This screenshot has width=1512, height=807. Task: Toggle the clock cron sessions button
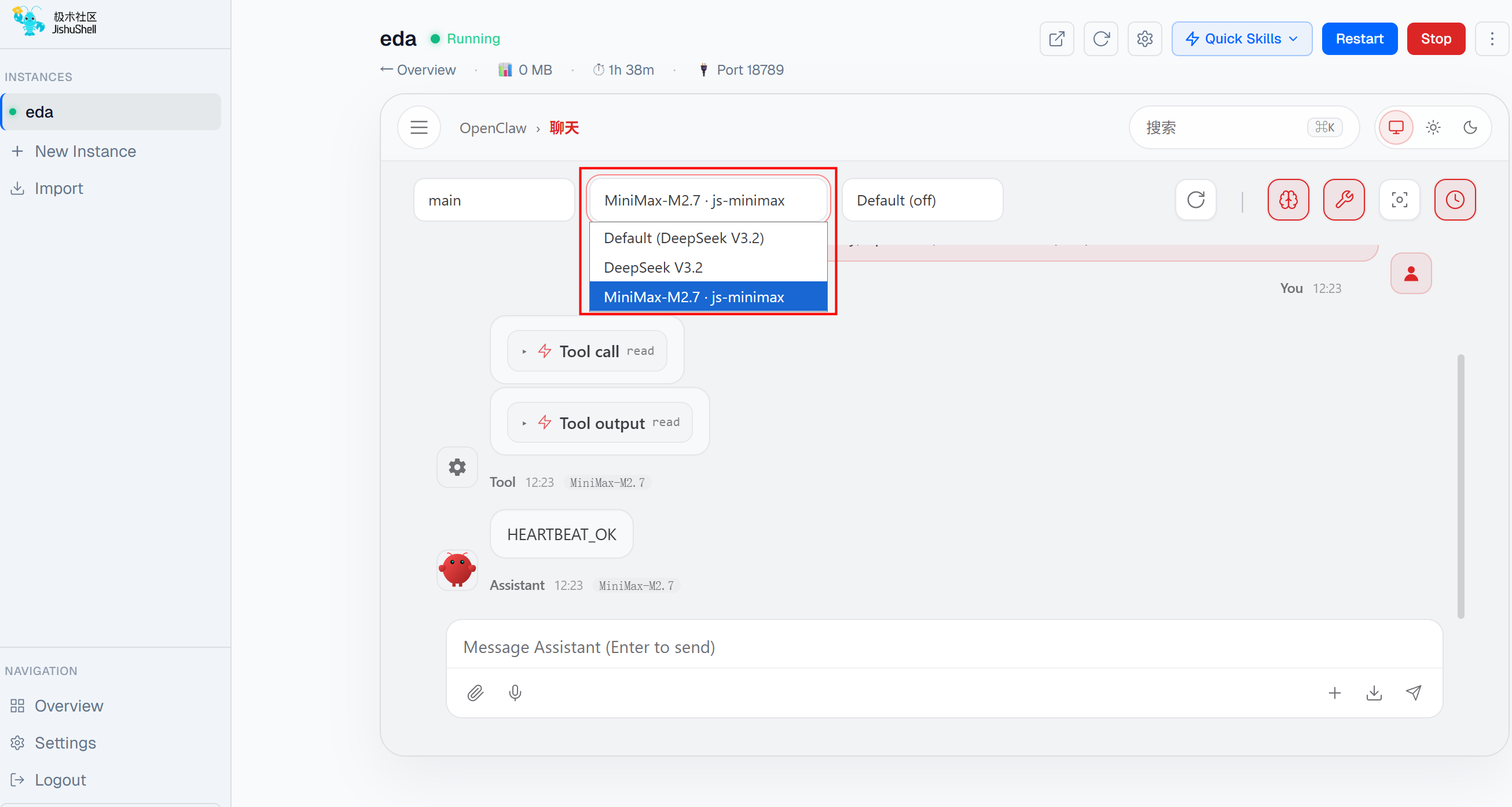[x=1455, y=200]
